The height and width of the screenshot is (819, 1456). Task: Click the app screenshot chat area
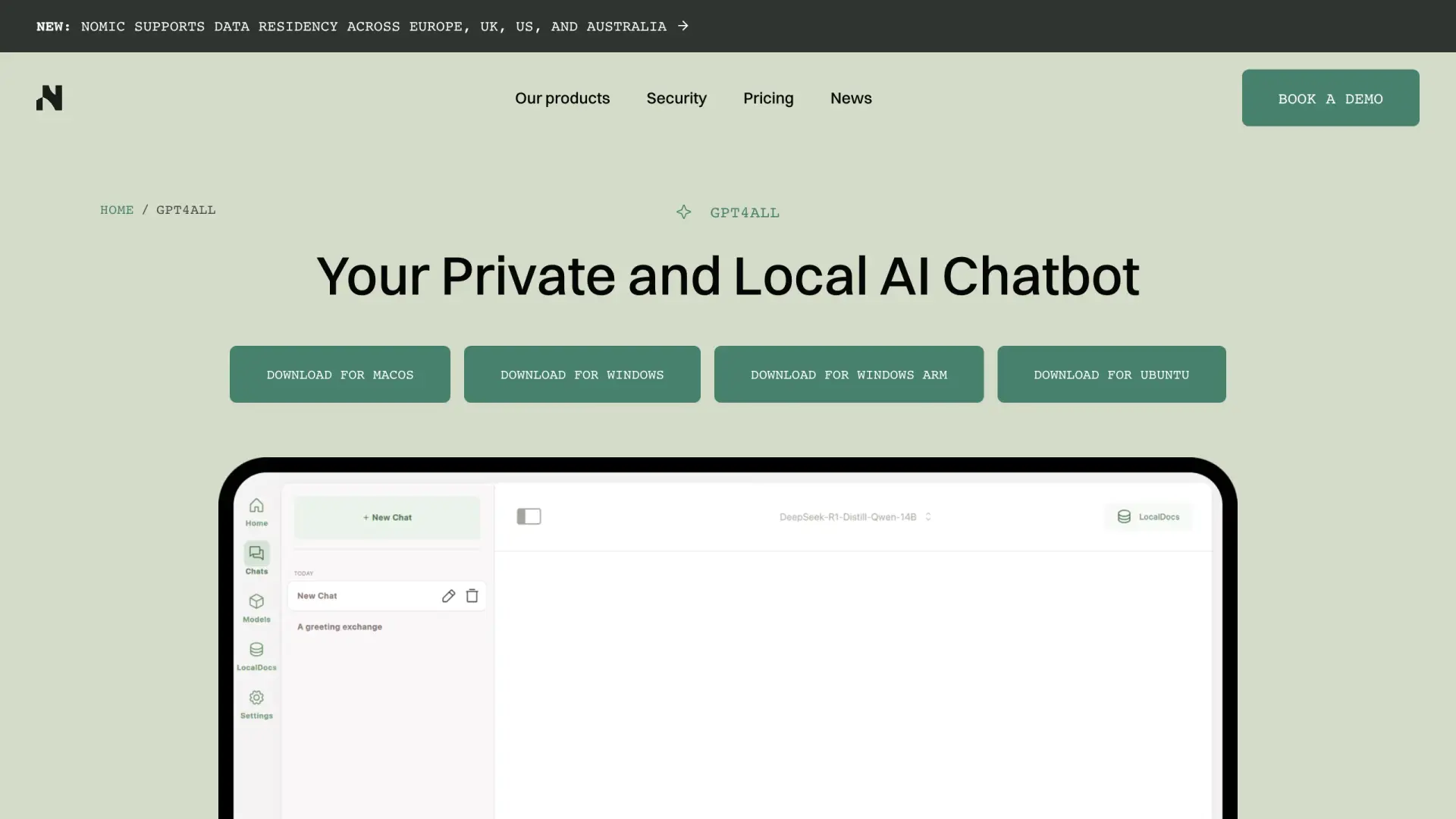[853, 685]
